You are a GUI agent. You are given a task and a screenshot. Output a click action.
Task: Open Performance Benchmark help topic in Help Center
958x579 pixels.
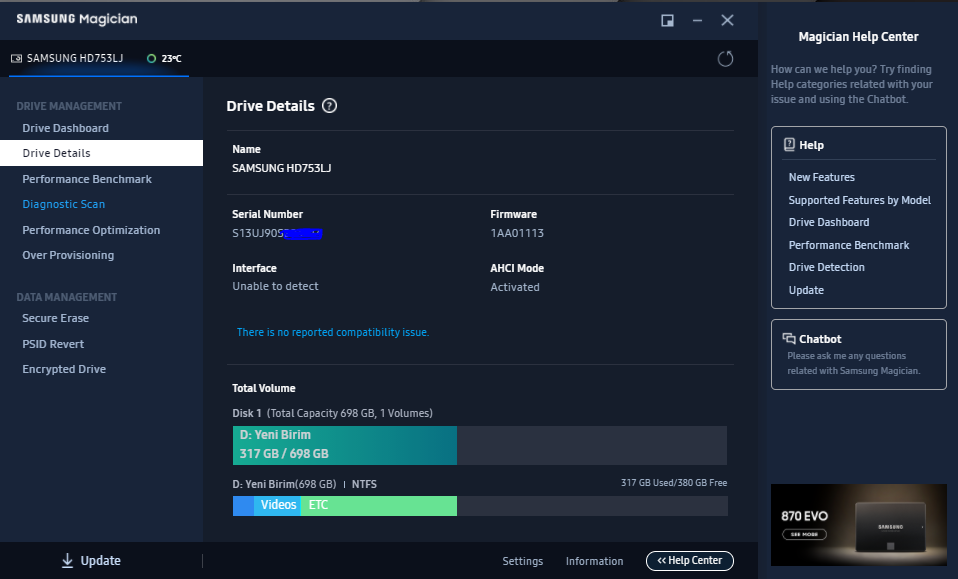point(849,245)
